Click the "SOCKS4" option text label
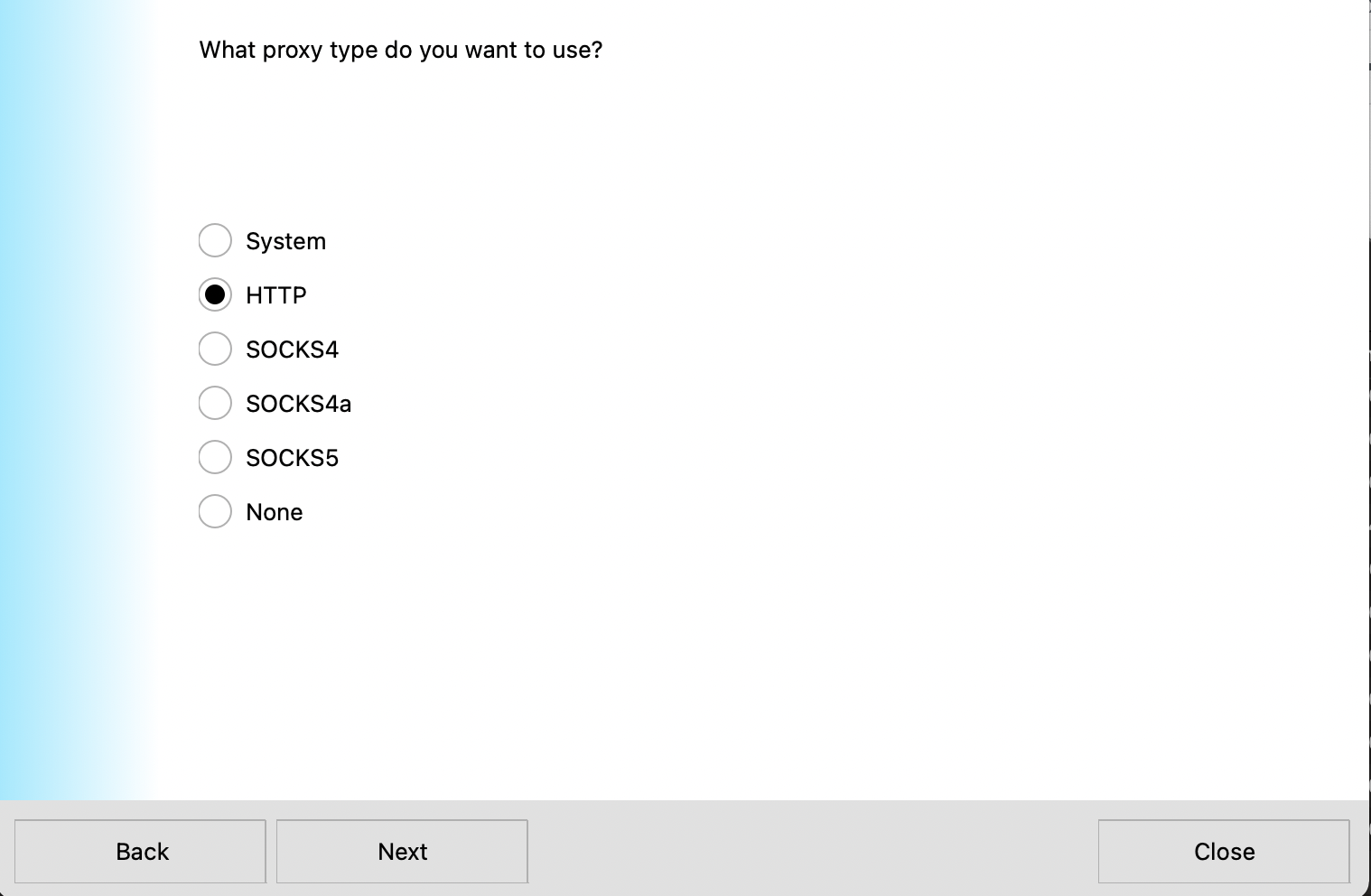 pyautogui.click(x=292, y=350)
